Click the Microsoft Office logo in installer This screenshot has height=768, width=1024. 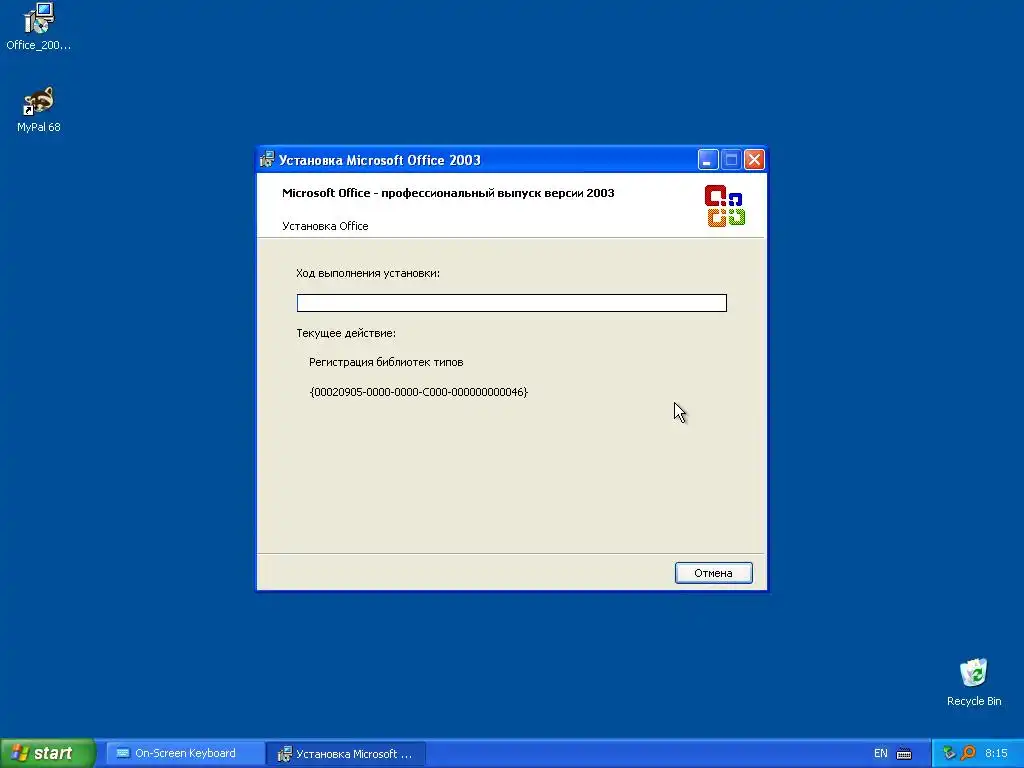[725, 206]
